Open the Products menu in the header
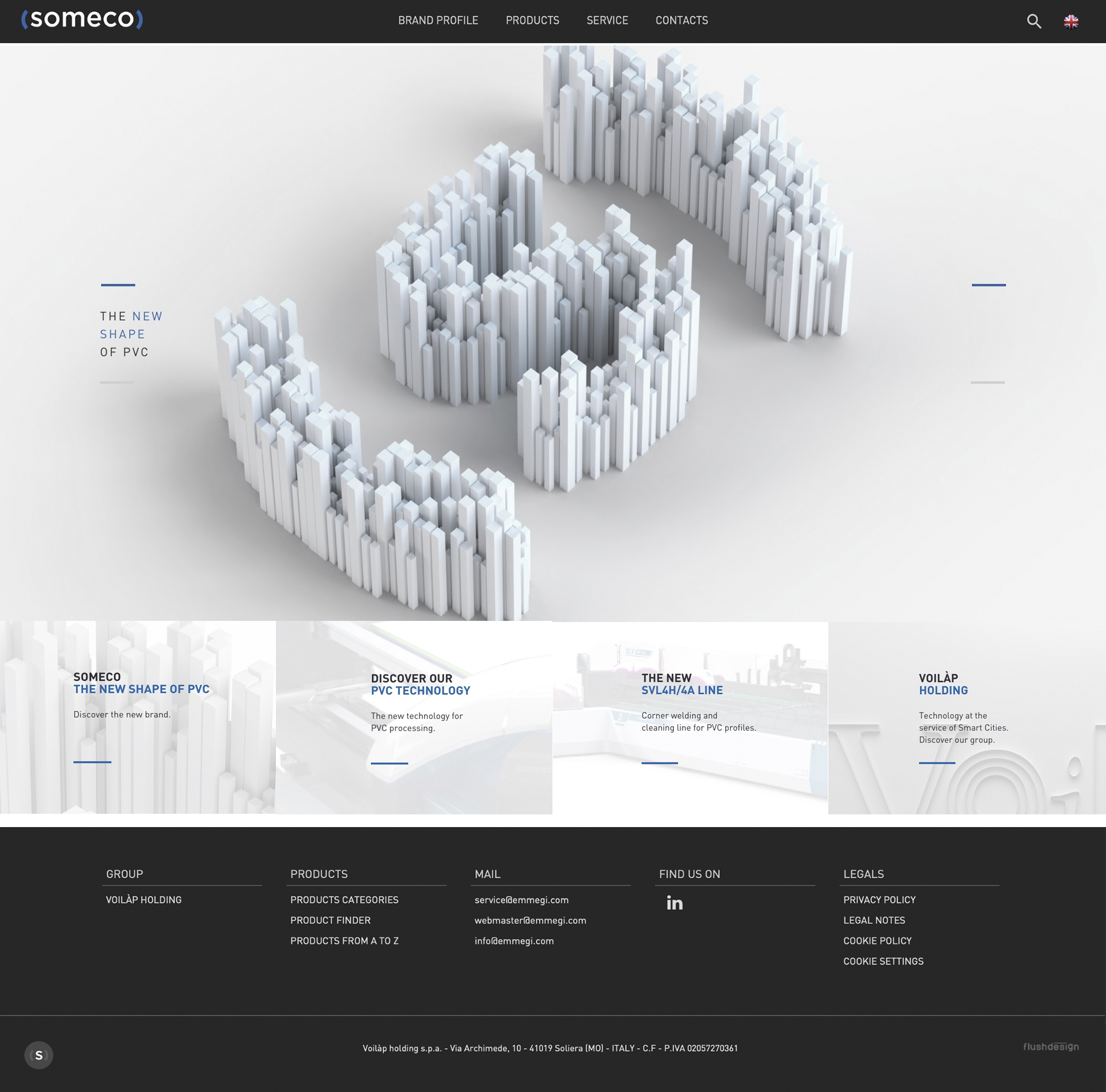The width and height of the screenshot is (1106, 1092). pyautogui.click(x=532, y=20)
